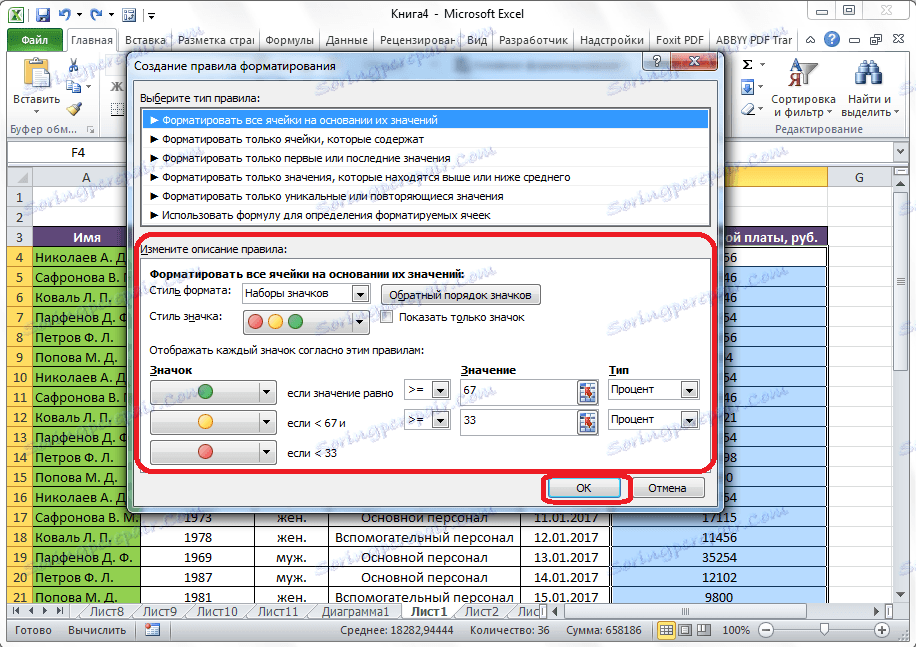The image size is (916, 647).
Task: Click the blue Excel Help question mark icon
Action: [x=832, y=40]
